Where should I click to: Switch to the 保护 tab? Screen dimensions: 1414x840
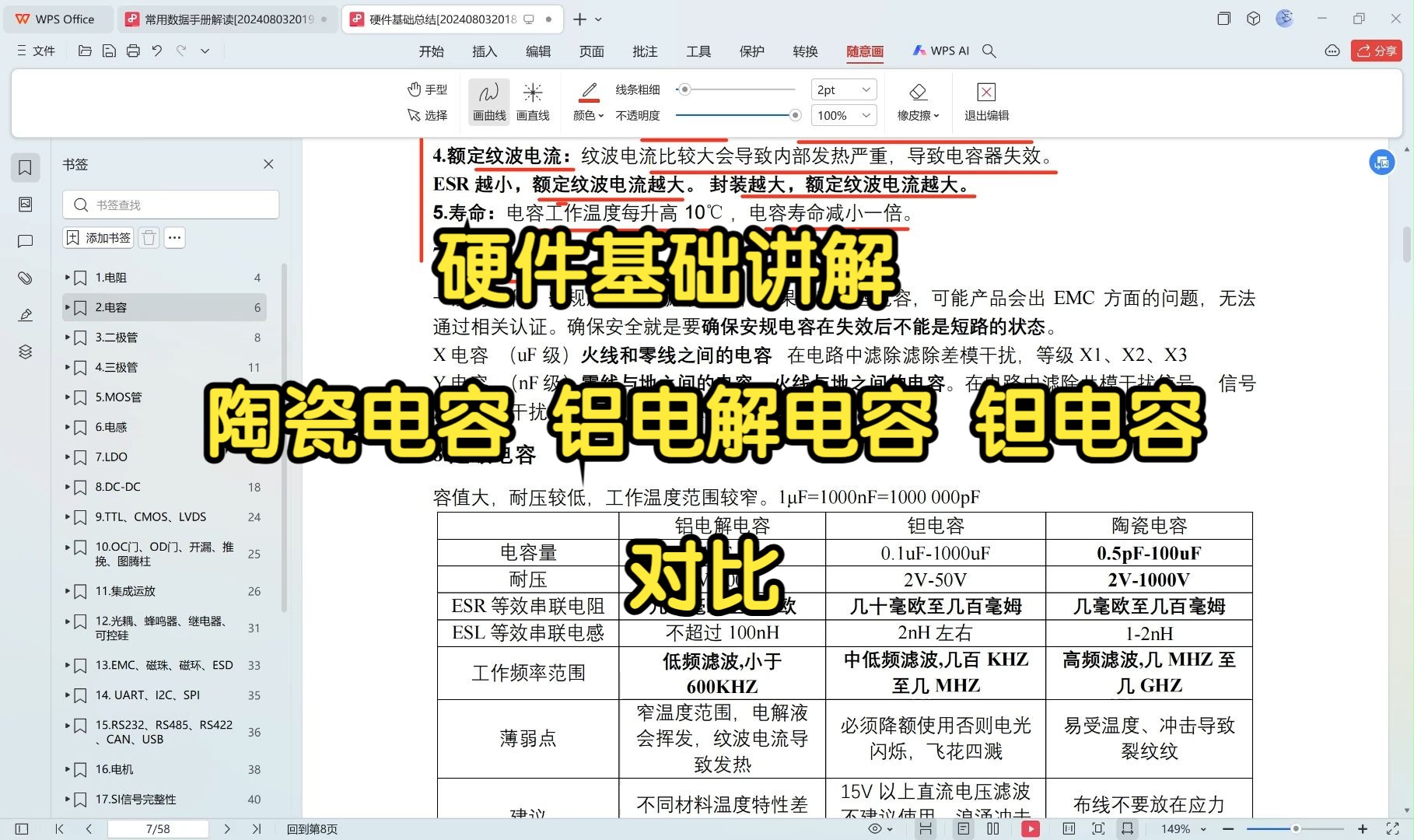[751, 51]
